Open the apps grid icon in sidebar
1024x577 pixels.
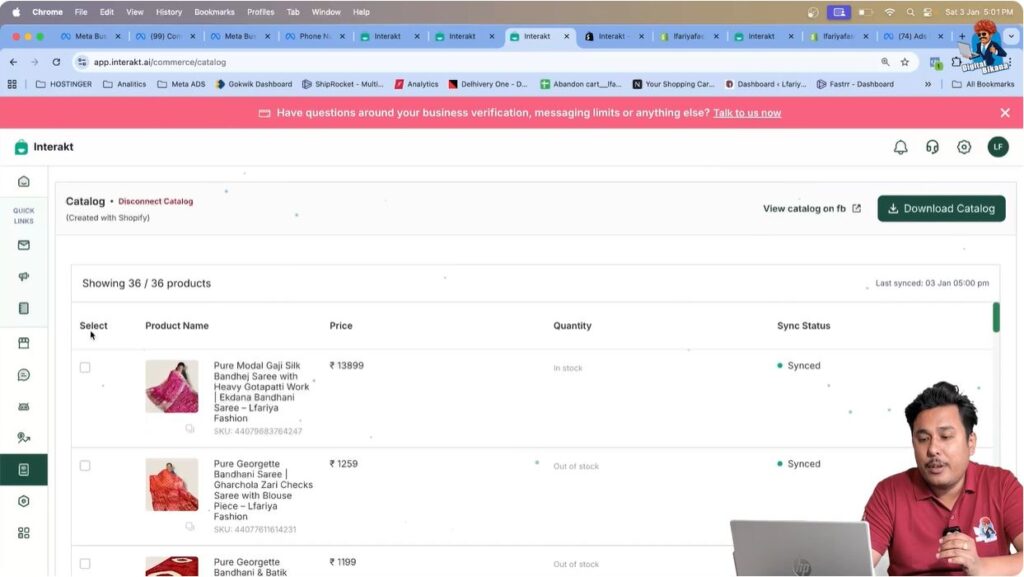point(24,533)
